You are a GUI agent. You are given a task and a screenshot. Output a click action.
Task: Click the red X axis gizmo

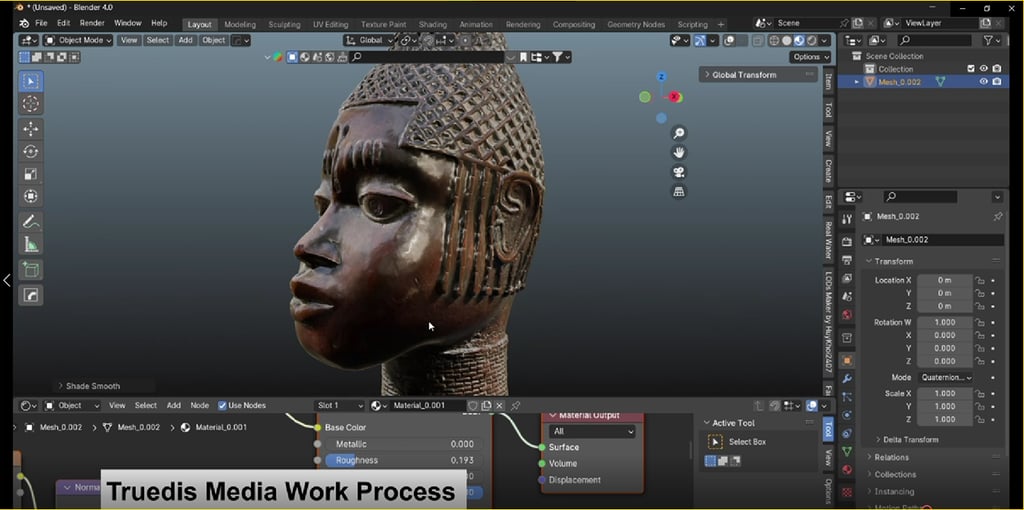click(x=676, y=97)
